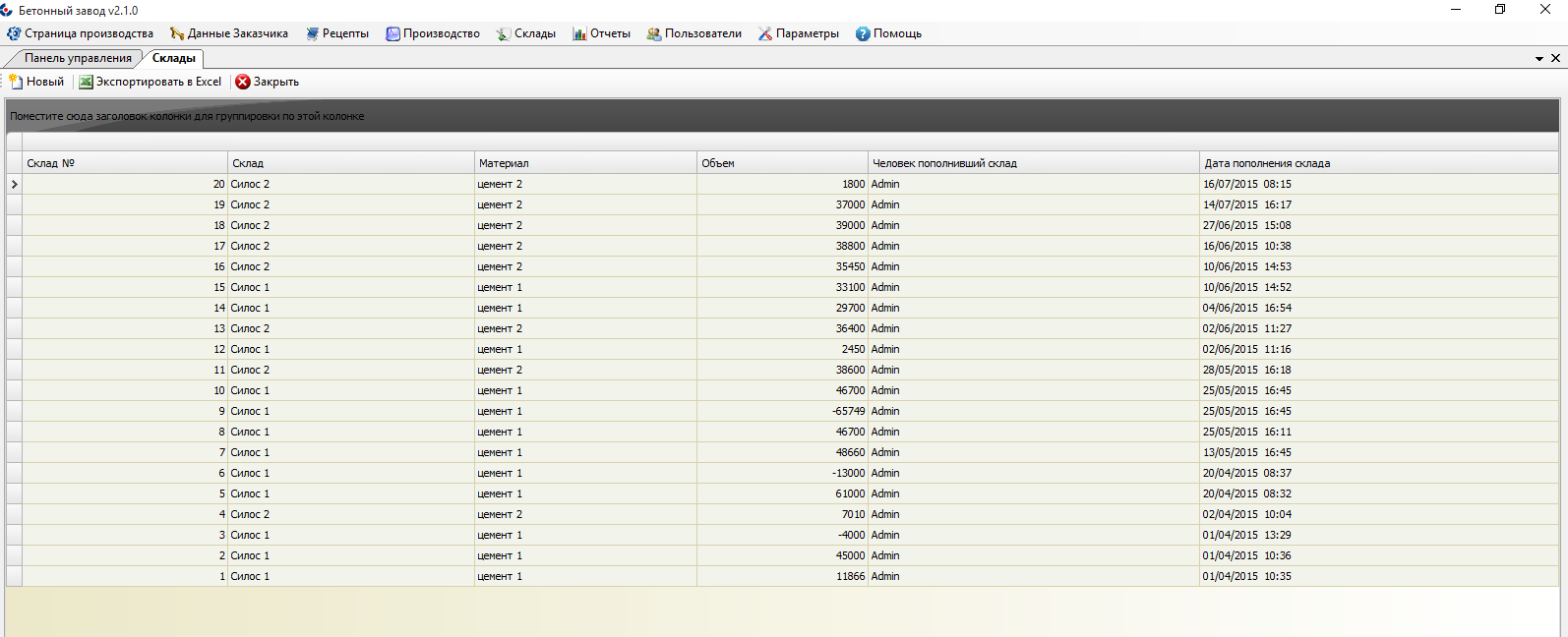Open the Параметры tools menu

tap(798, 33)
